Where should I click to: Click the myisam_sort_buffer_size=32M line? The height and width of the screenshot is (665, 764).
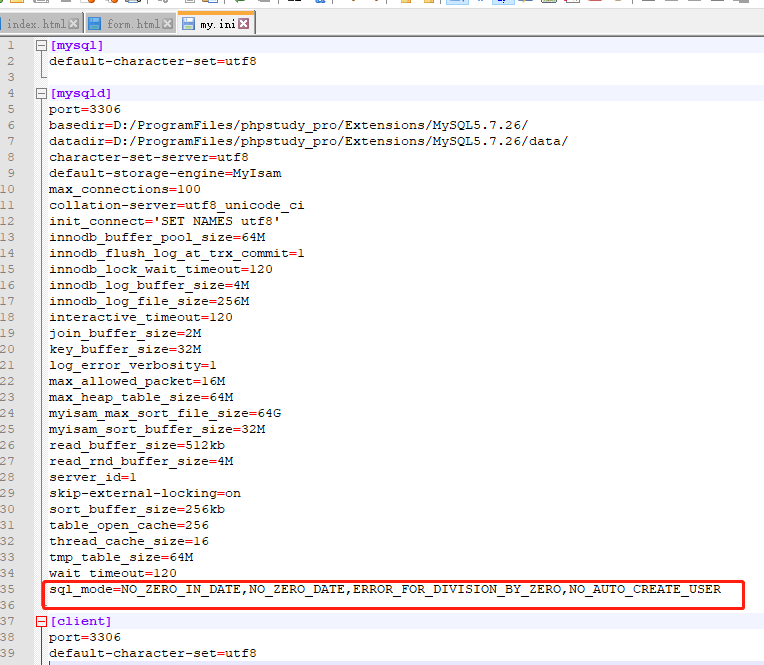157,429
